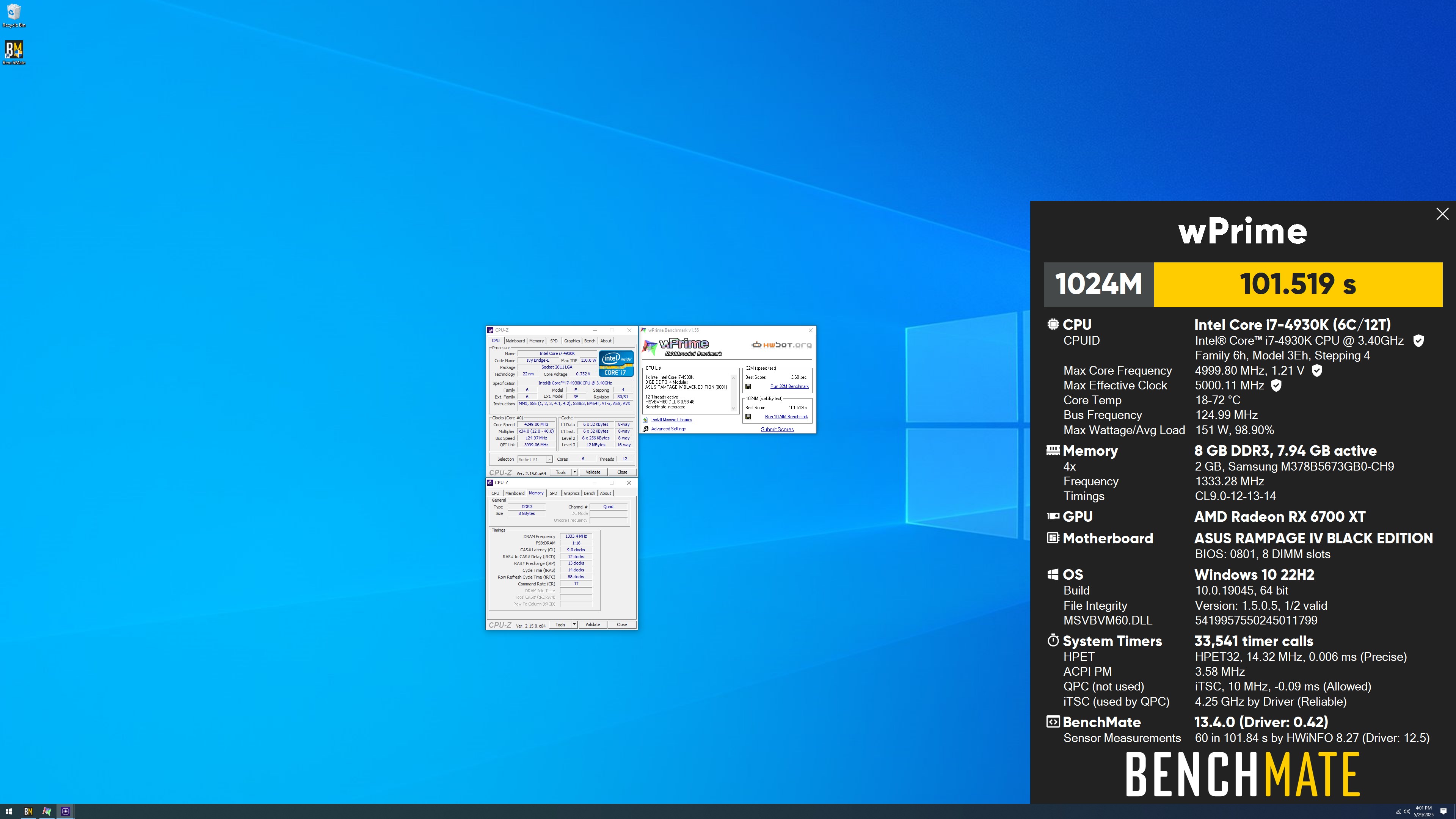Viewport: 1456px width, 819px height.
Task: Click the Install Missing Libraries icon
Action: click(645, 420)
